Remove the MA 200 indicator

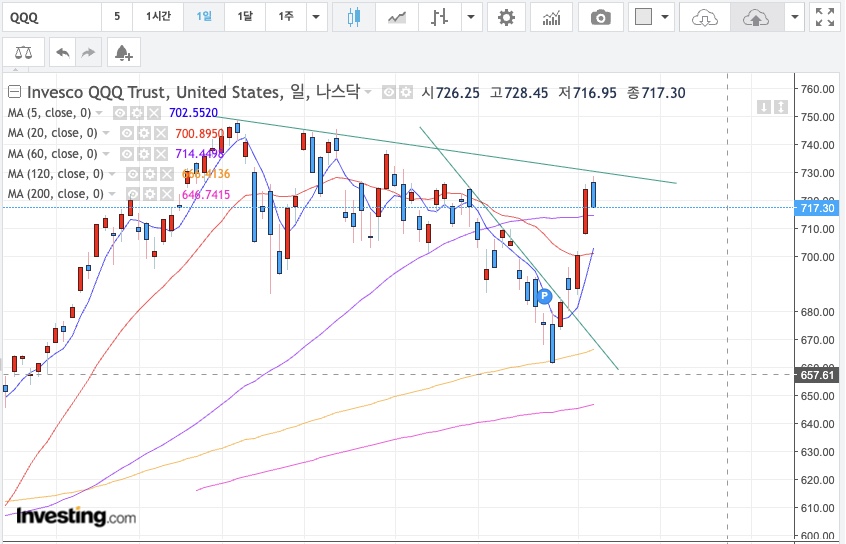tap(167, 194)
